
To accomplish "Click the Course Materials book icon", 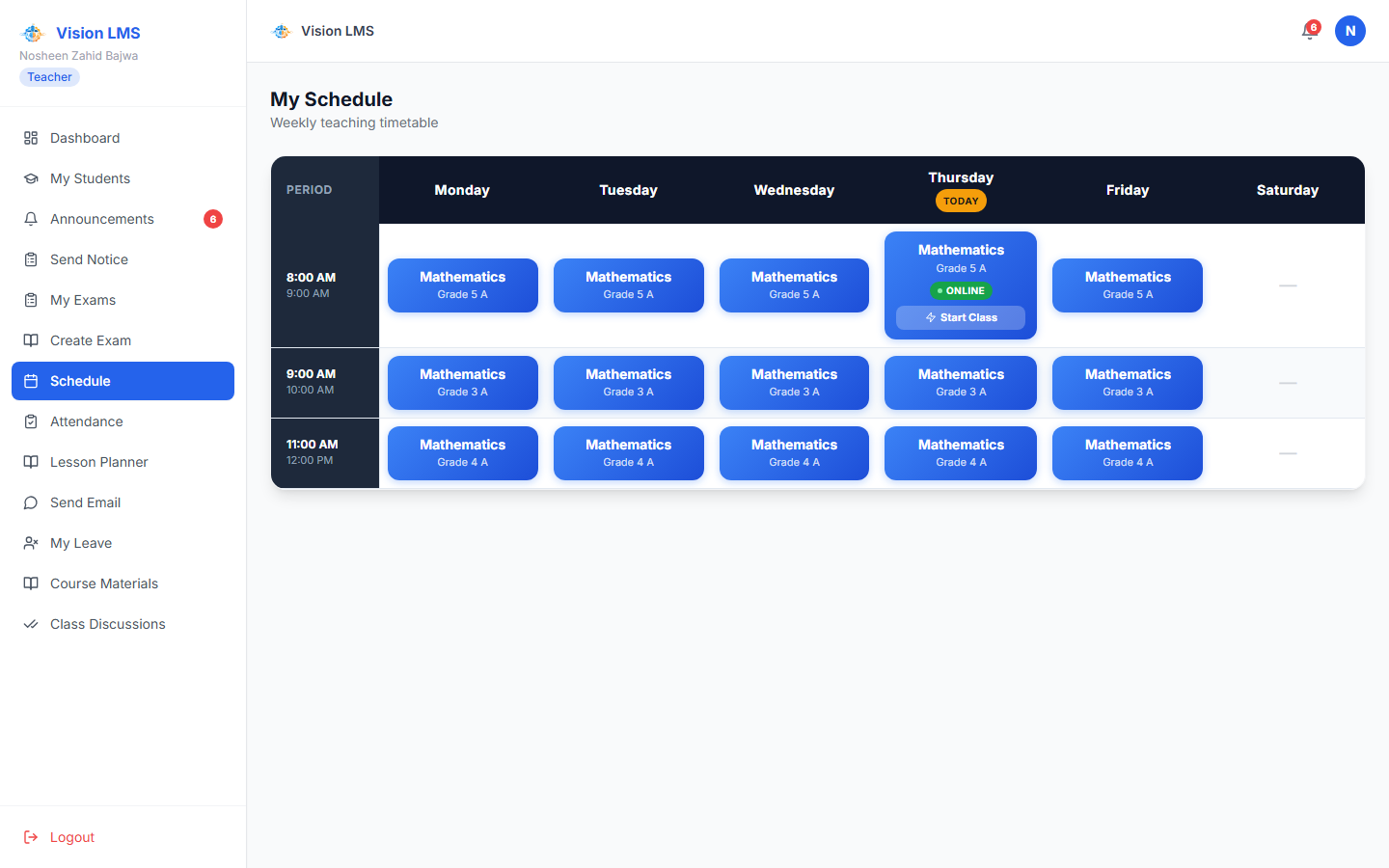I will pyautogui.click(x=31, y=583).
